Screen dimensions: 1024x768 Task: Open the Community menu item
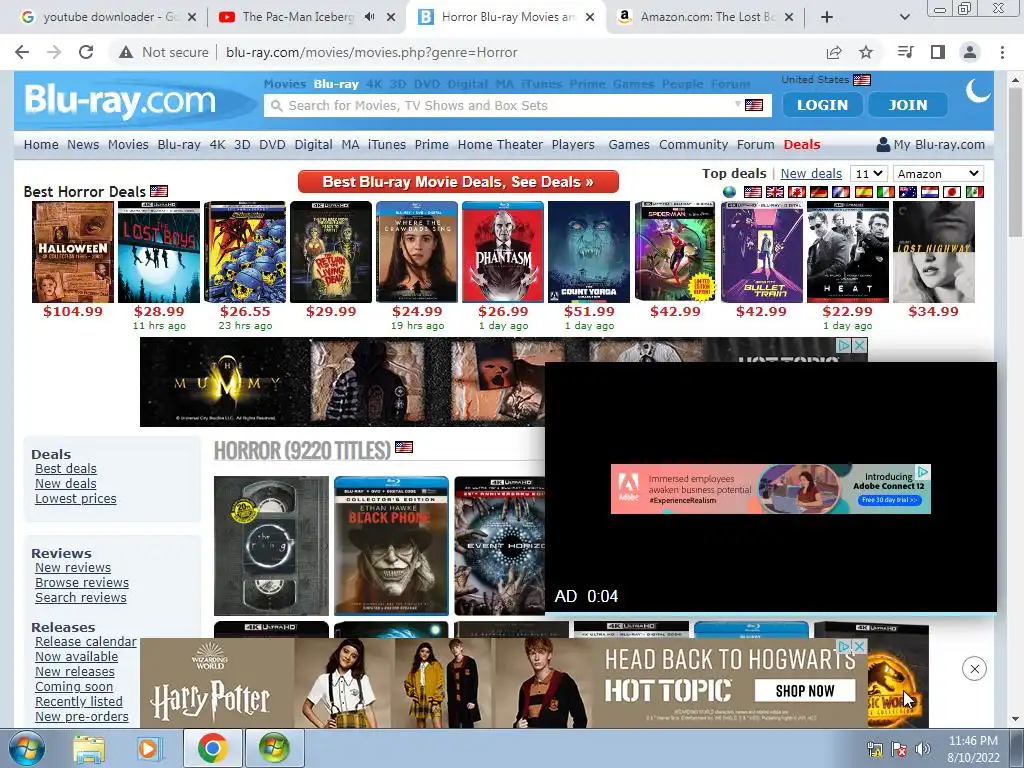694,144
